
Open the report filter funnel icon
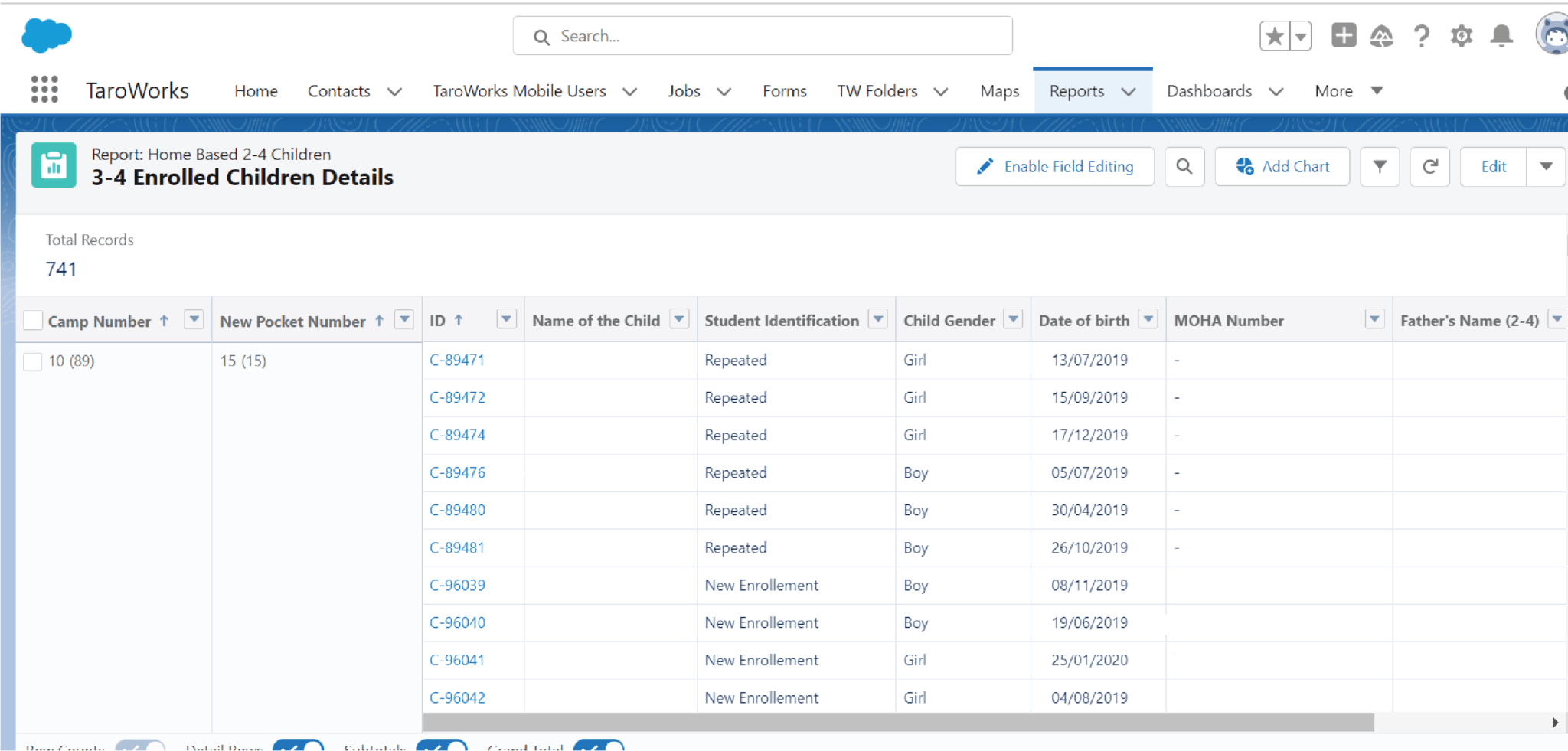[1380, 166]
